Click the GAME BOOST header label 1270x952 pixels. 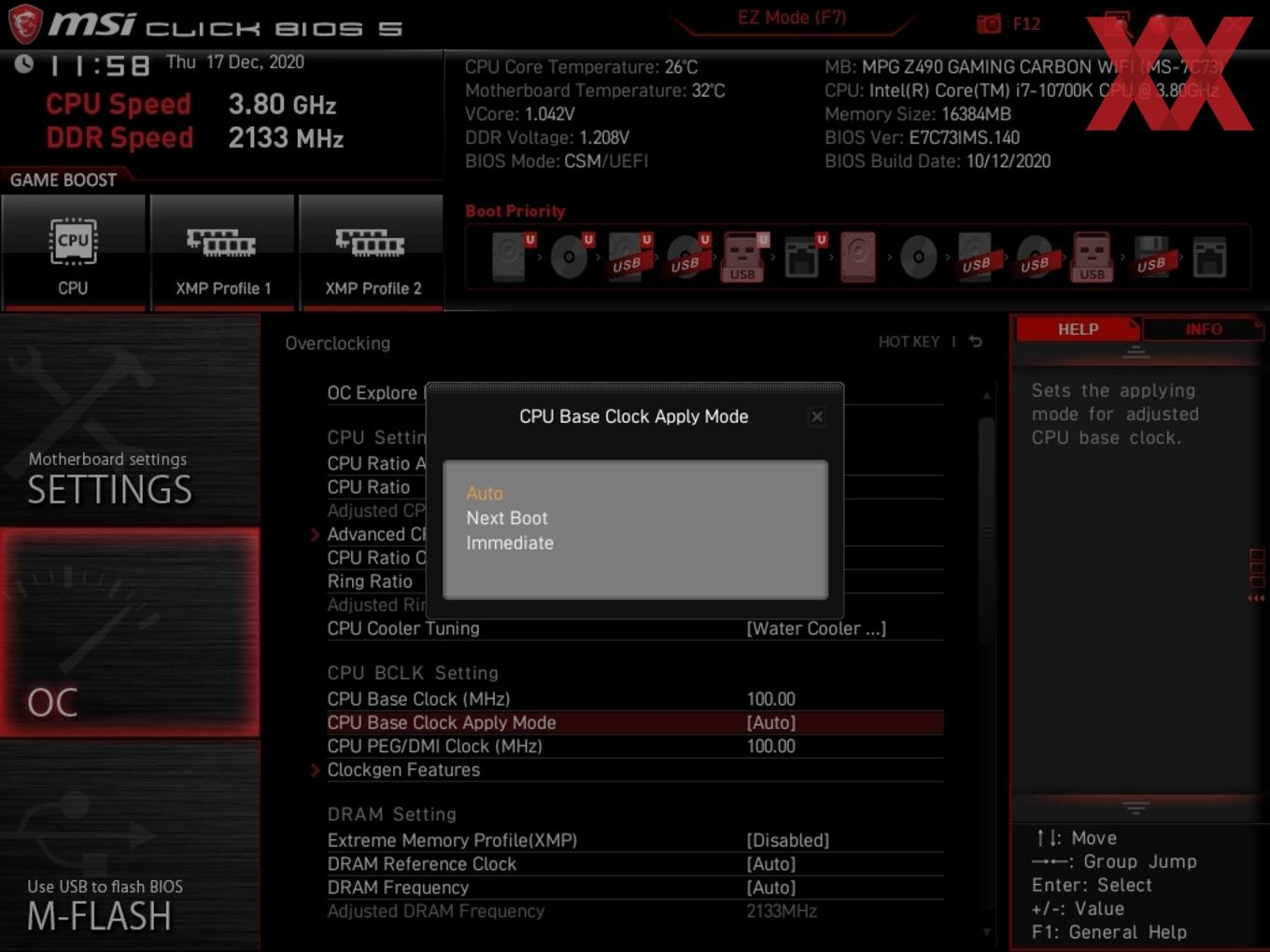63,180
